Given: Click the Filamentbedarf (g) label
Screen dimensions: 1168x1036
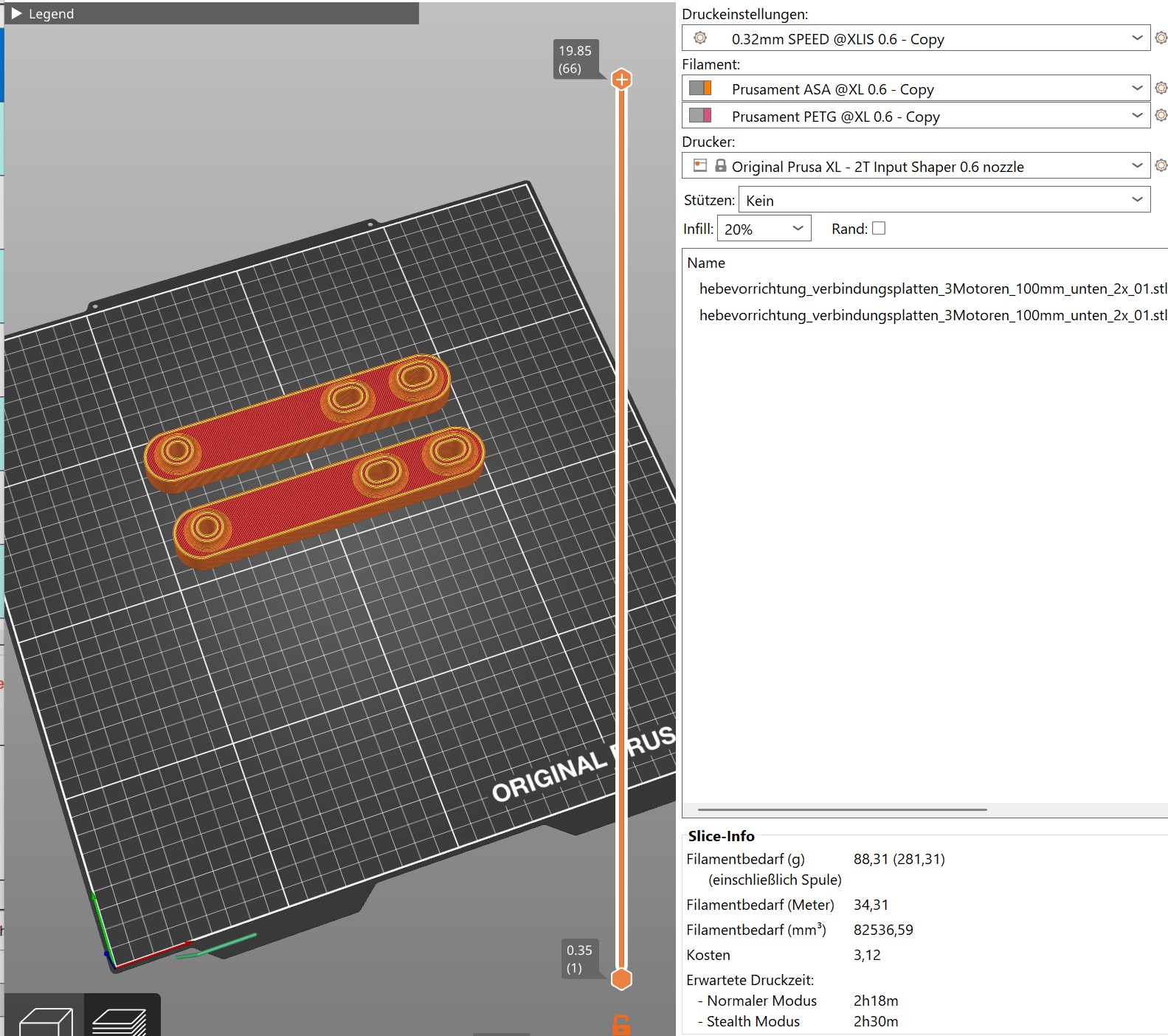Looking at the screenshot, I should 745,859.
